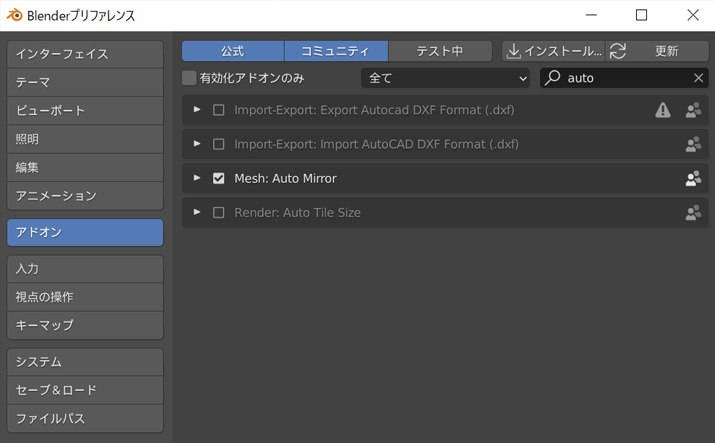Image resolution: width=715 pixels, height=443 pixels.
Task: Open the 入力 preferences section
Action: [85, 269]
